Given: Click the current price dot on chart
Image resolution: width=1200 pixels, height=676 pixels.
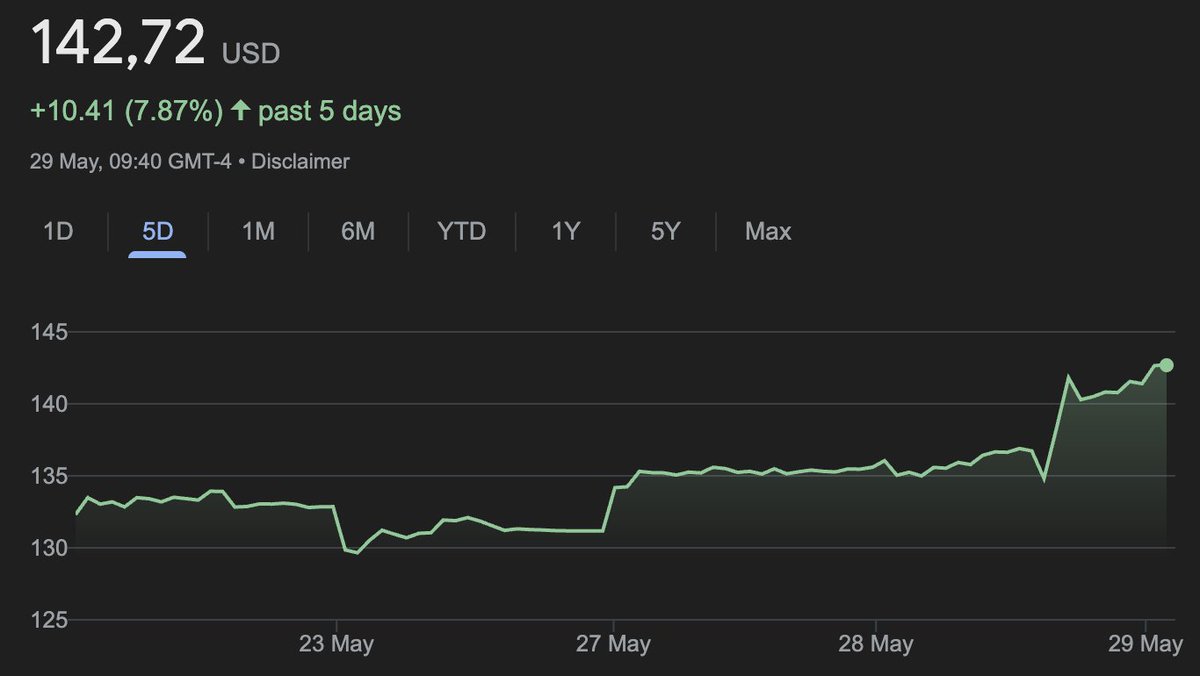Looking at the screenshot, I should pyautogui.click(x=1166, y=365).
